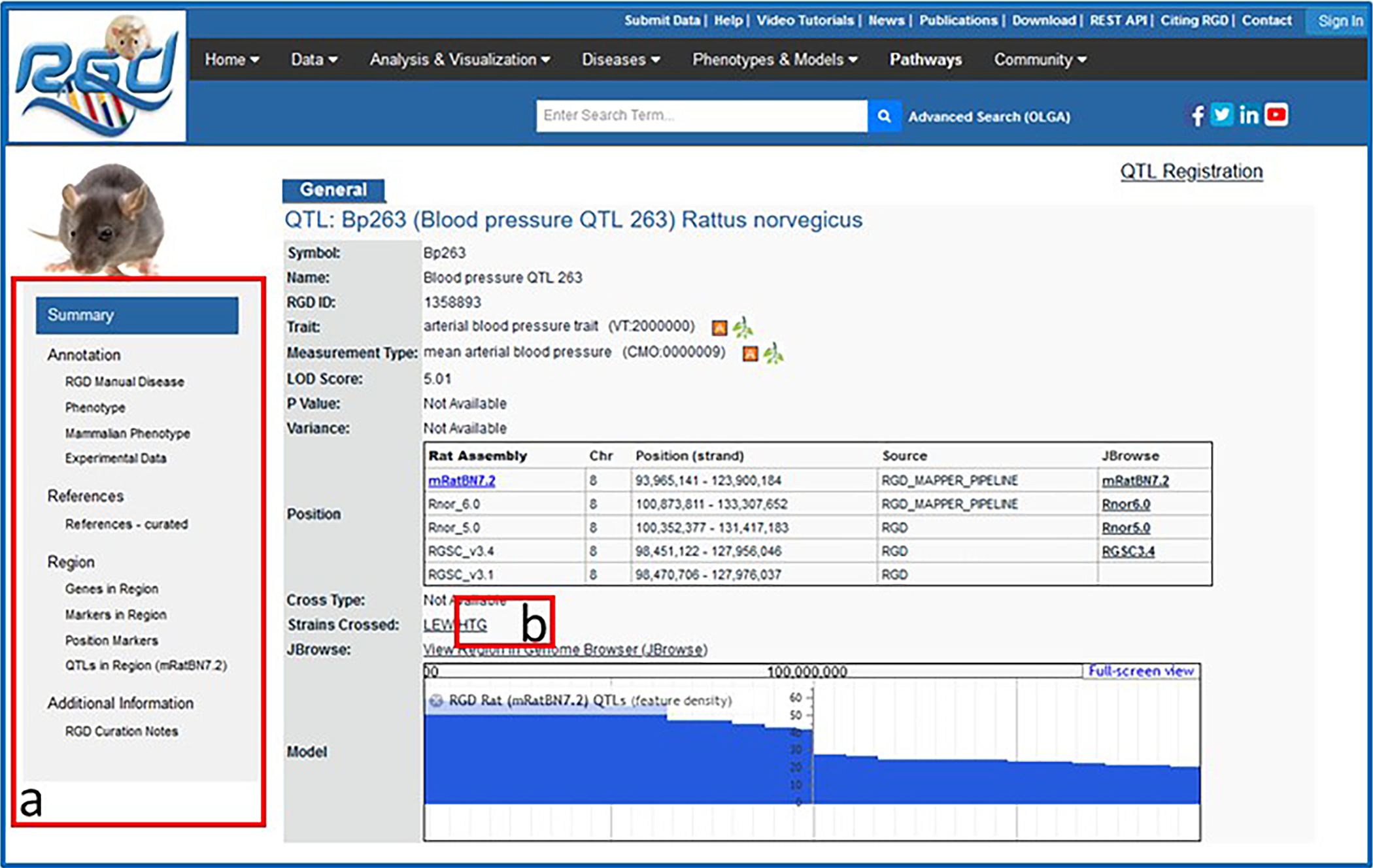Image resolution: width=1373 pixels, height=868 pixels.
Task: Open mRatBN7.2 JBrowse link
Action: tap(1136, 481)
